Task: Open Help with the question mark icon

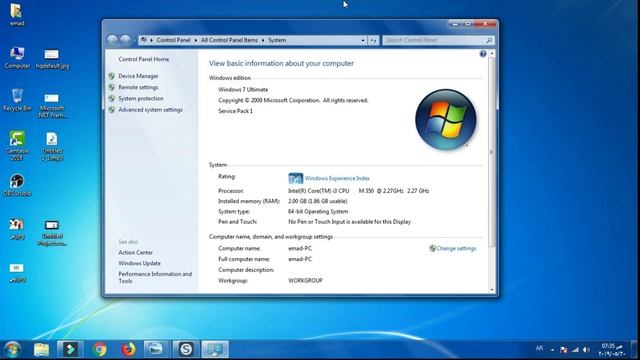Action: (x=483, y=54)
